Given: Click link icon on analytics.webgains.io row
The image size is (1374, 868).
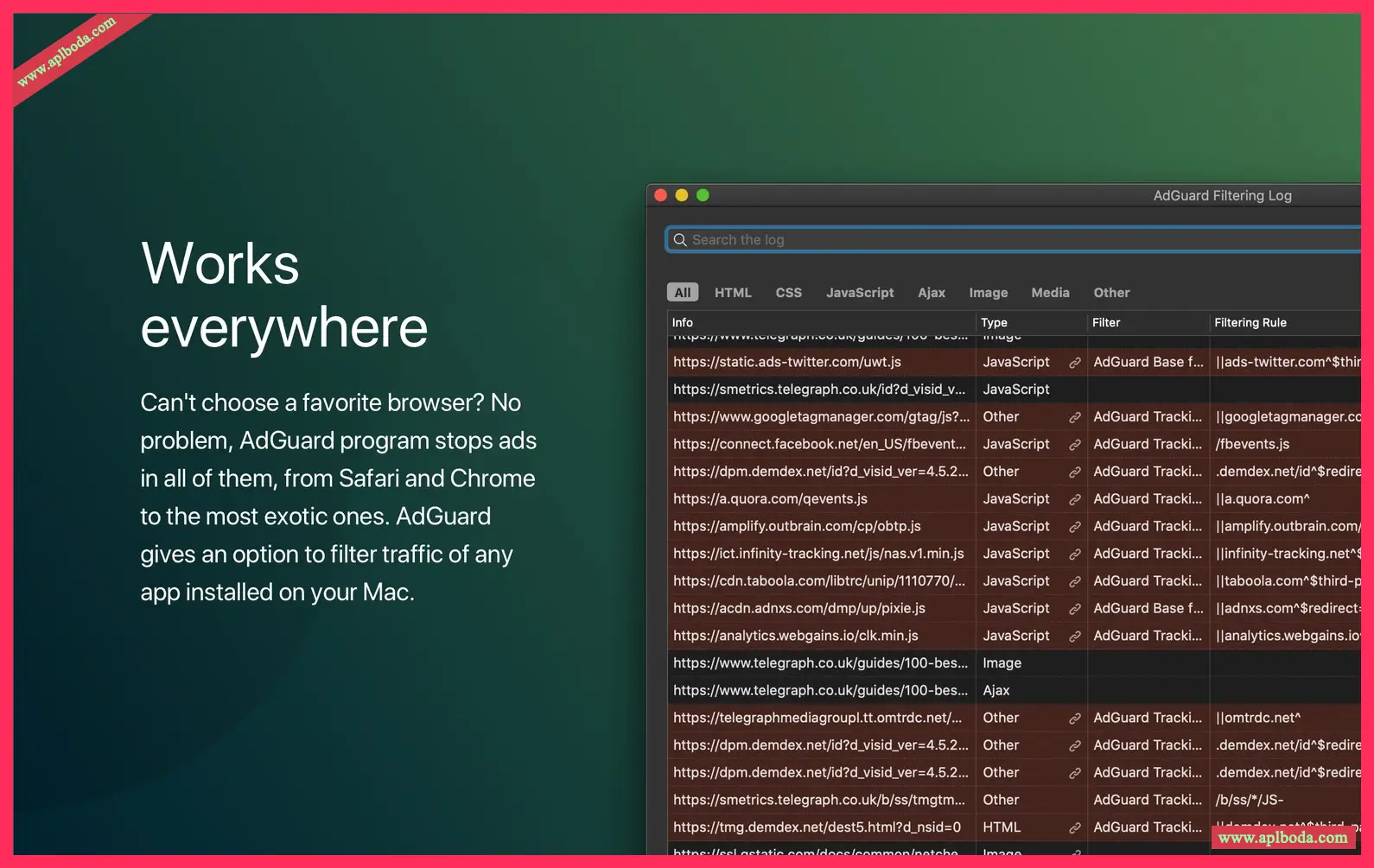Looking at the screenshot, I should pos(1074,637).
